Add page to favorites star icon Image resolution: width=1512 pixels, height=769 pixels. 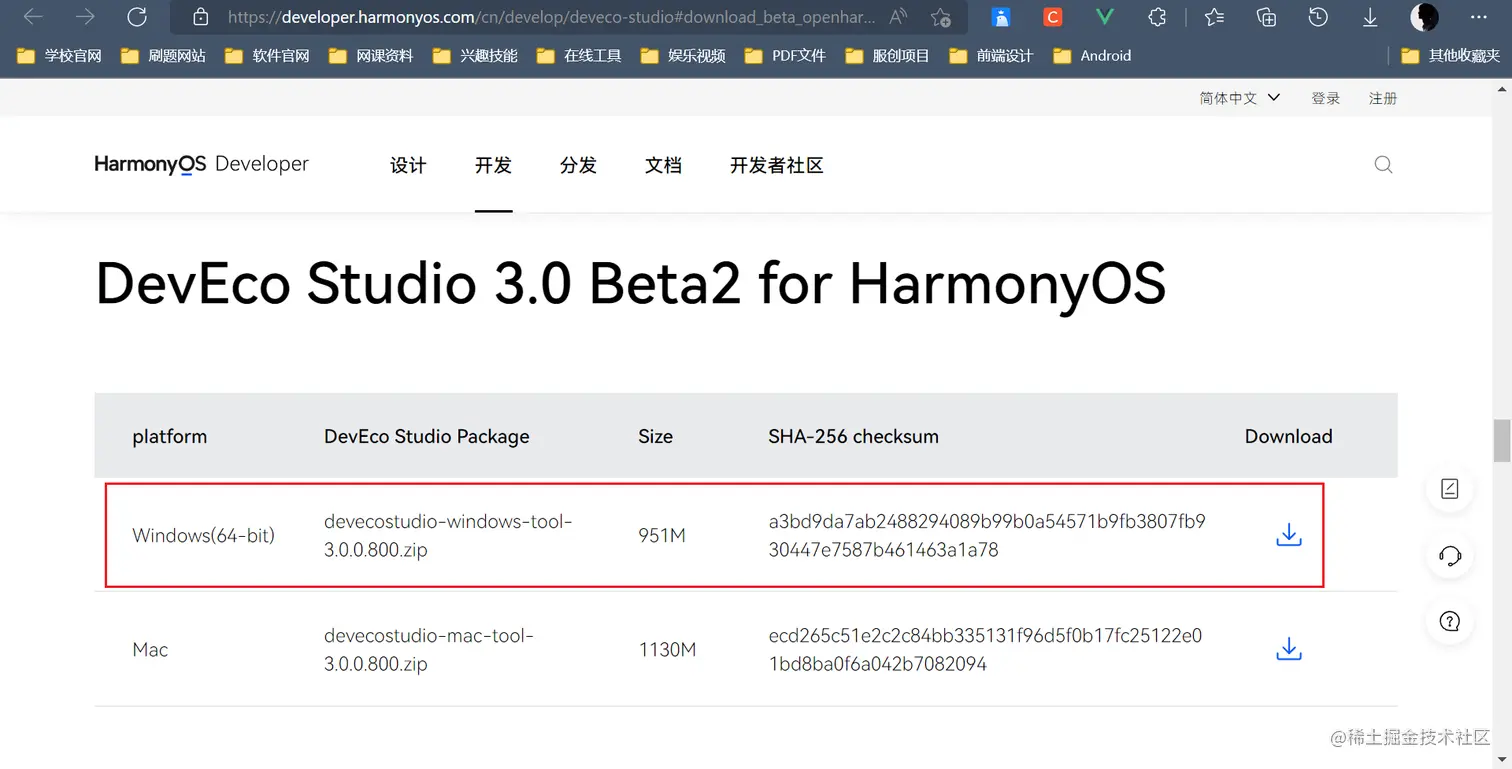[x=941, y=17]
